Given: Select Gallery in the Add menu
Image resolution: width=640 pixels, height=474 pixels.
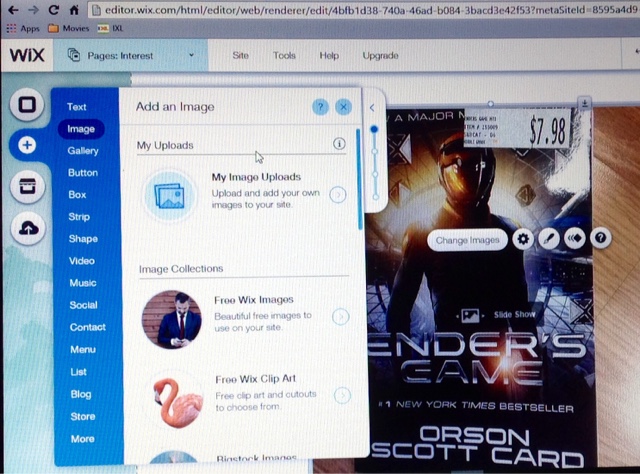Looking at the screenshot, I should coord(83,151).
